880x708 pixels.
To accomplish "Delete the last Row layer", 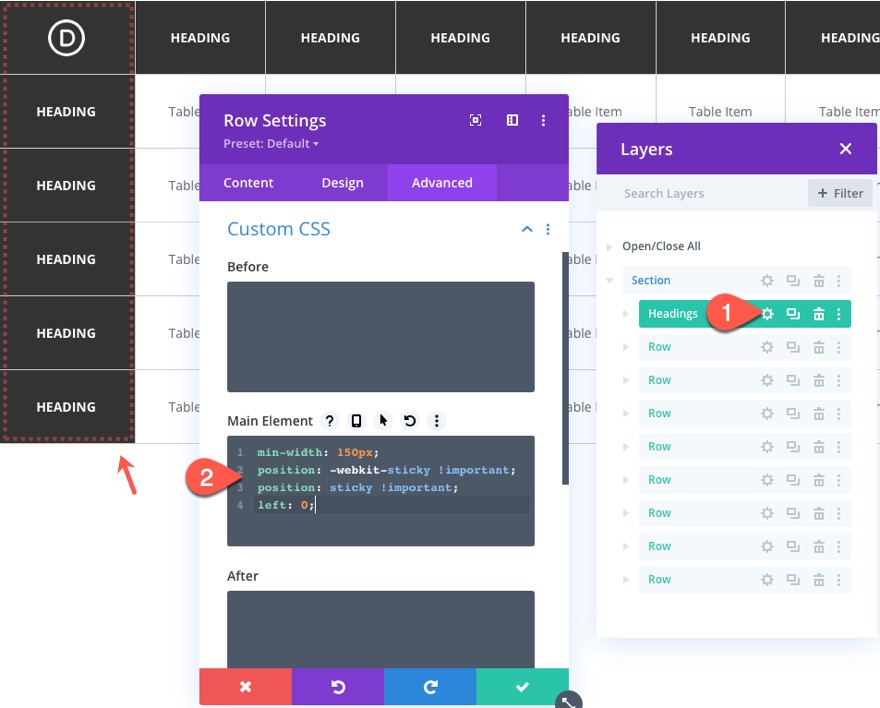I will [819, 580].
